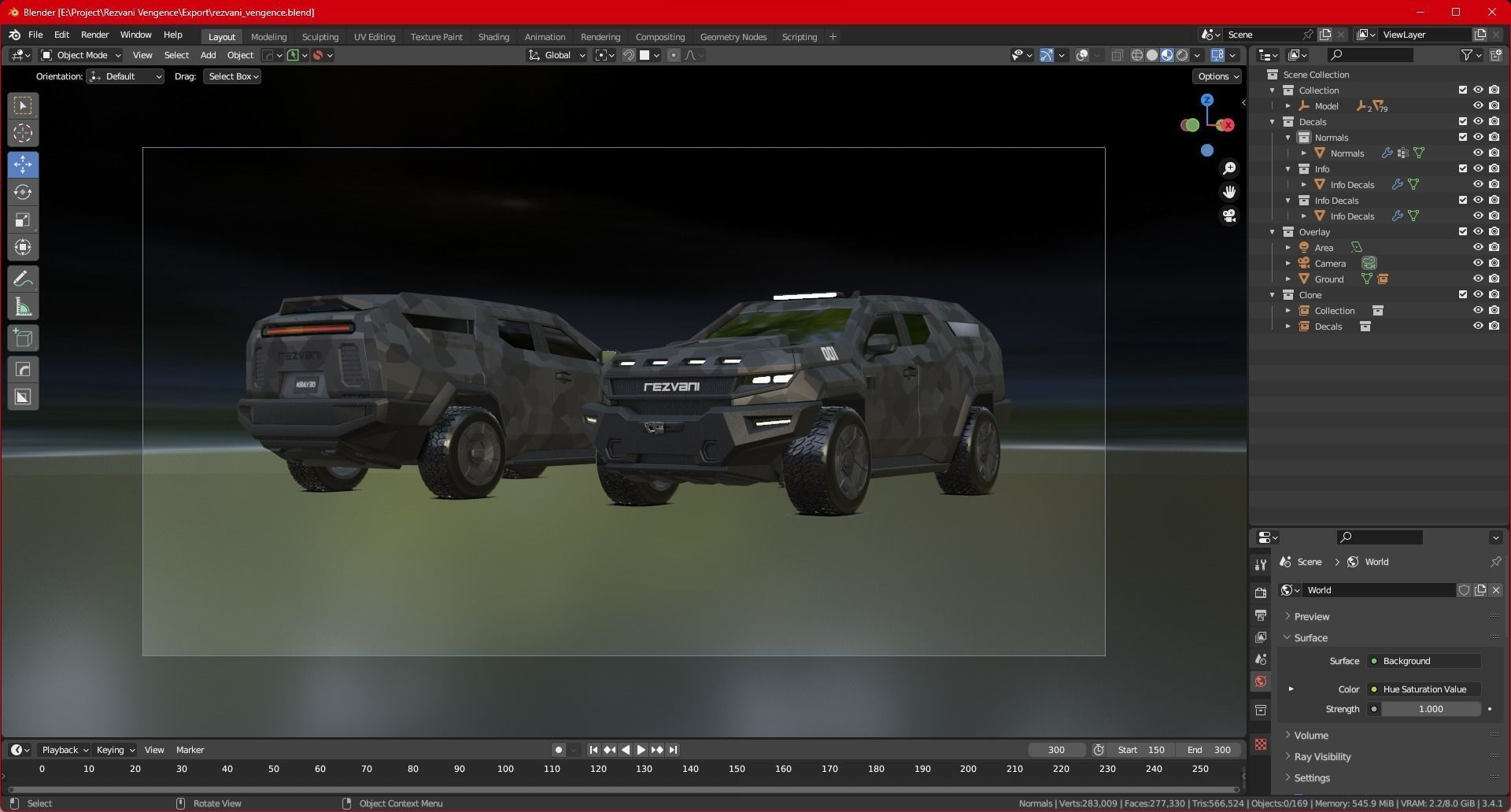
Task: Open the Keying popover
Action: tap(115, 750)
